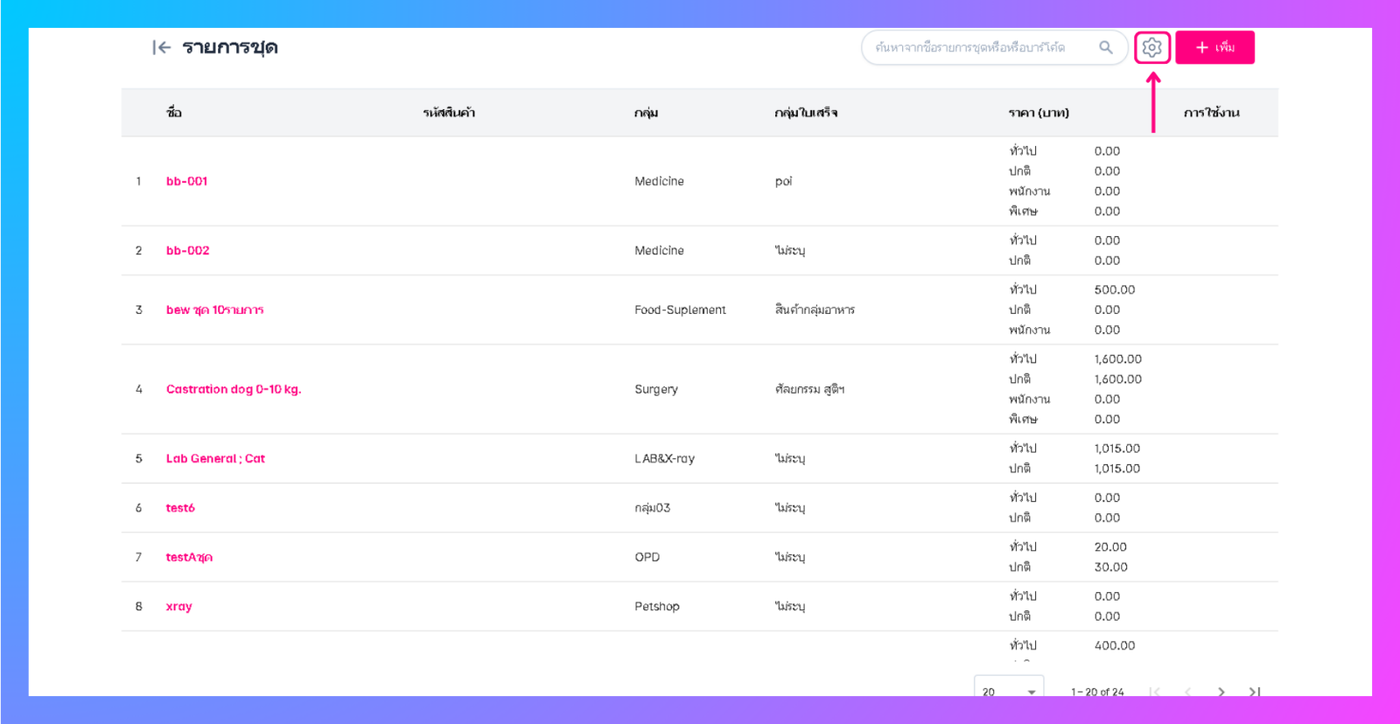Click the ชื่อ column header
Image resolution: width=1400 pixels, height=724 pixels.
click(x=174, y=113)
